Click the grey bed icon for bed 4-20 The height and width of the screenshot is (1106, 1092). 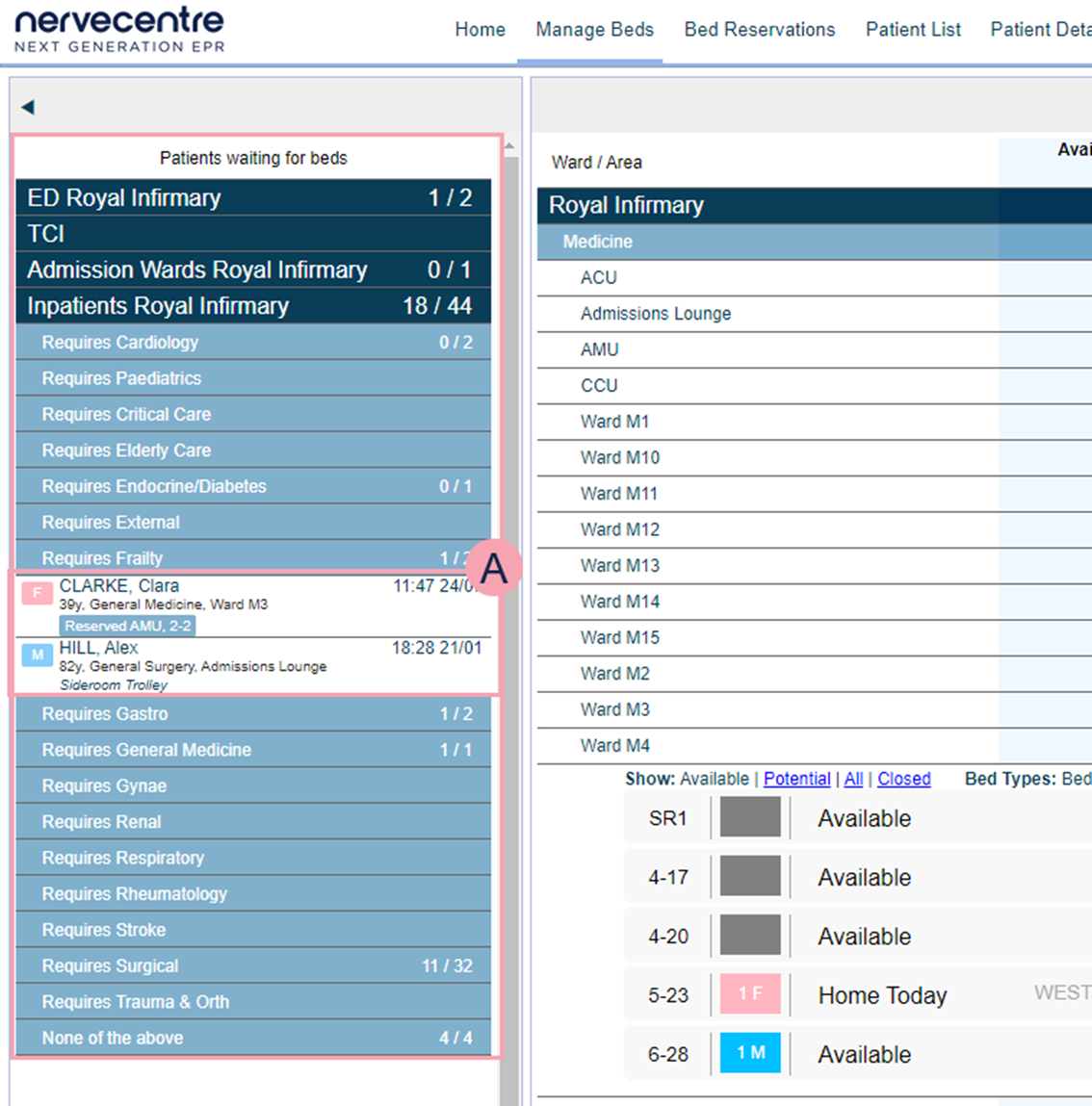pos(750,936)
